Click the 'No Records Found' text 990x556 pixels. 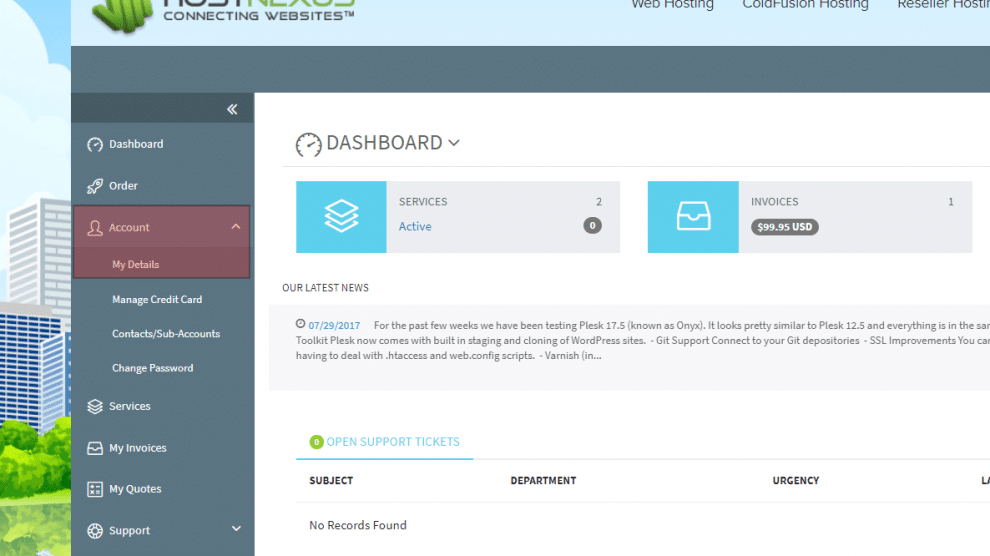click(x=357, y=525)
